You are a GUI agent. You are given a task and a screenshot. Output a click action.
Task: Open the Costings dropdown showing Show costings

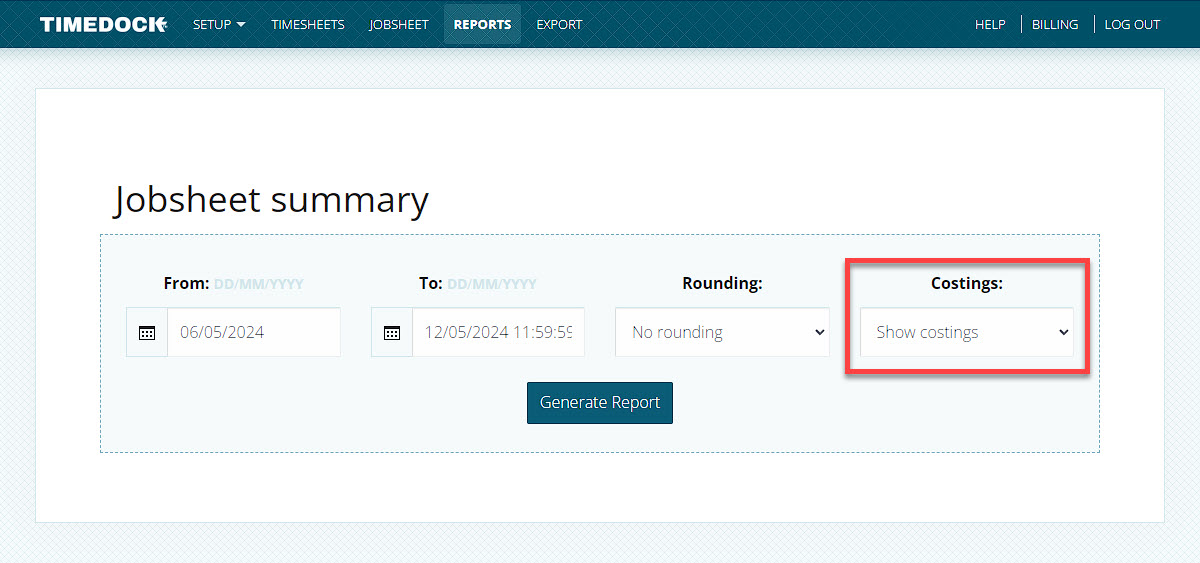(x=966, y=333)
